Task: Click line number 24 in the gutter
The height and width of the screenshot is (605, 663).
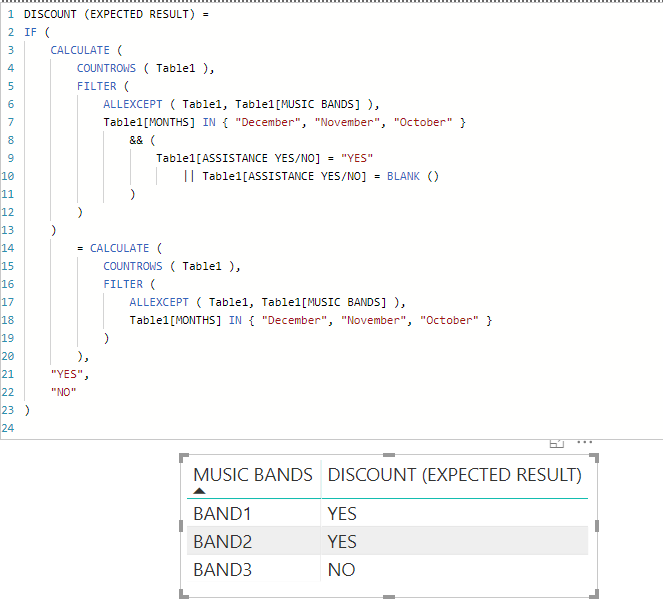Action: [x=8, y=428]
